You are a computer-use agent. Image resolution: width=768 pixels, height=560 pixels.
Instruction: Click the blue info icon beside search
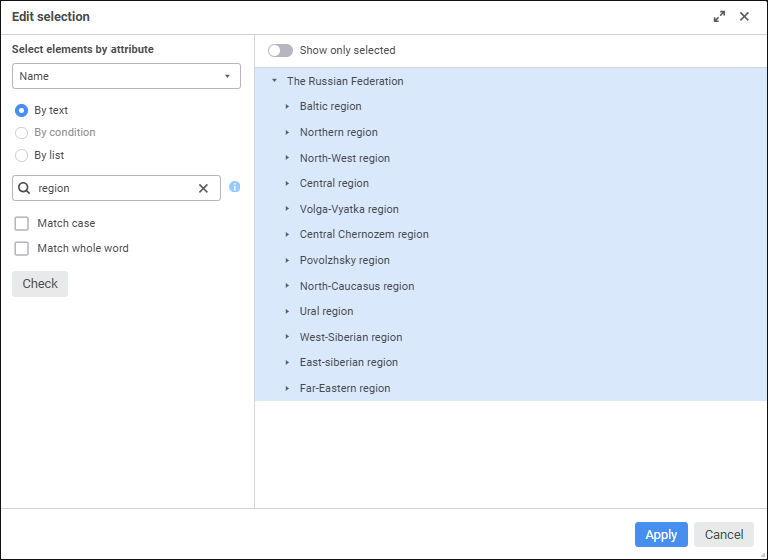pos(234,187)
